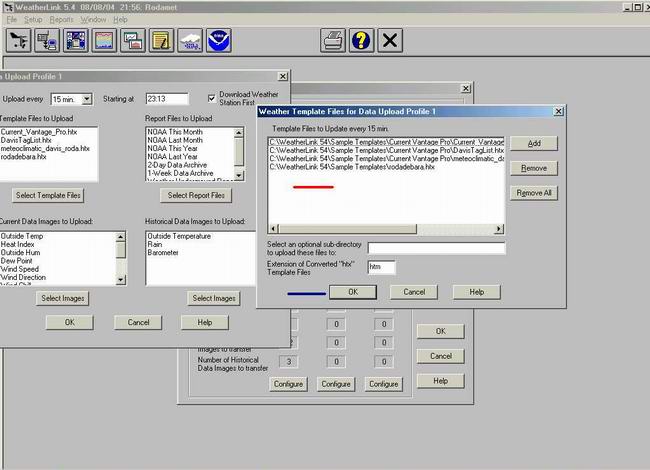Select meteoclimatic_davis_roda.htx in Template Files list
This screenshot has width=650, height=470.
click(x=45, y=149)
